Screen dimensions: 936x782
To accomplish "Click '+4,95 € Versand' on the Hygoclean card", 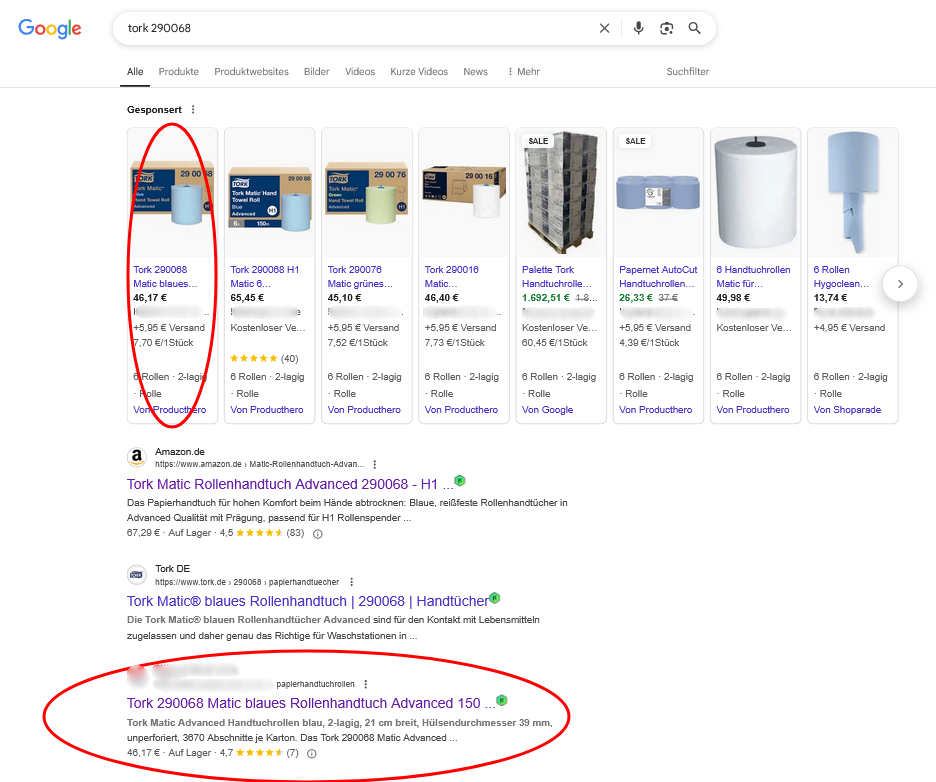I will click(x=849, y=328).
